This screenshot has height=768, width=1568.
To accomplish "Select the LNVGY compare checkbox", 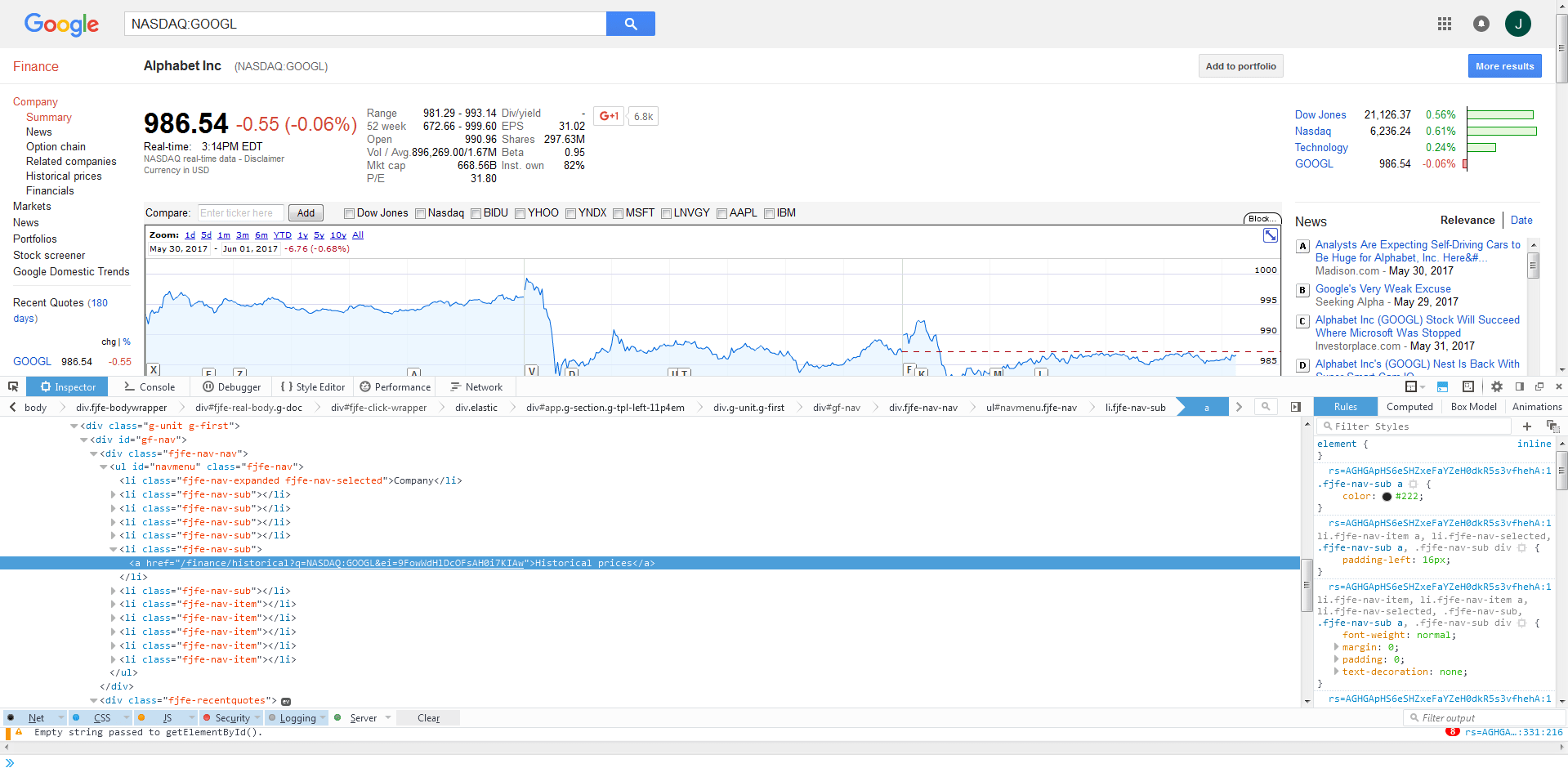I will coord(666,214).
